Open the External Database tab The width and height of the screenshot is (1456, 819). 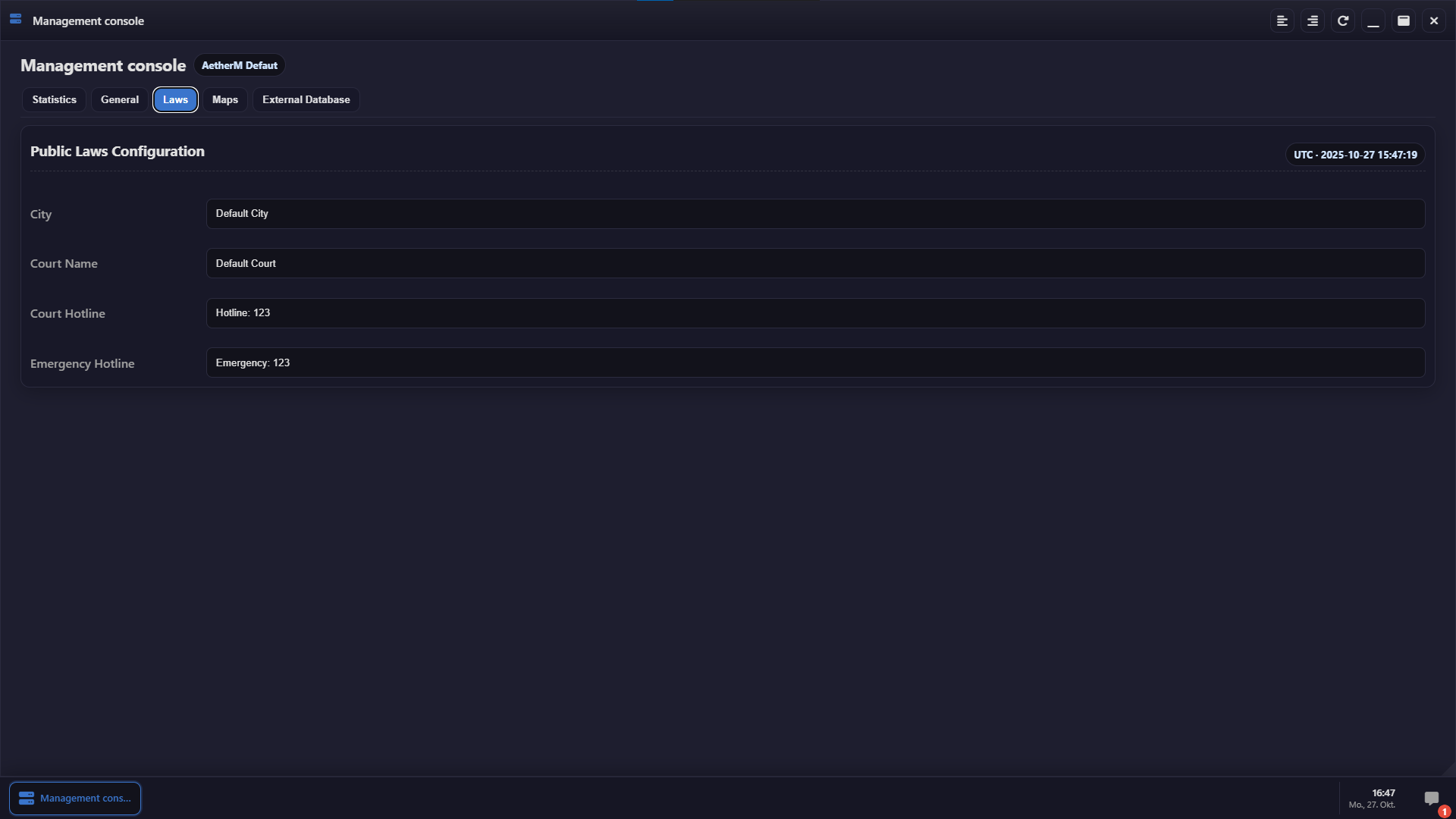tap(306, 100)
